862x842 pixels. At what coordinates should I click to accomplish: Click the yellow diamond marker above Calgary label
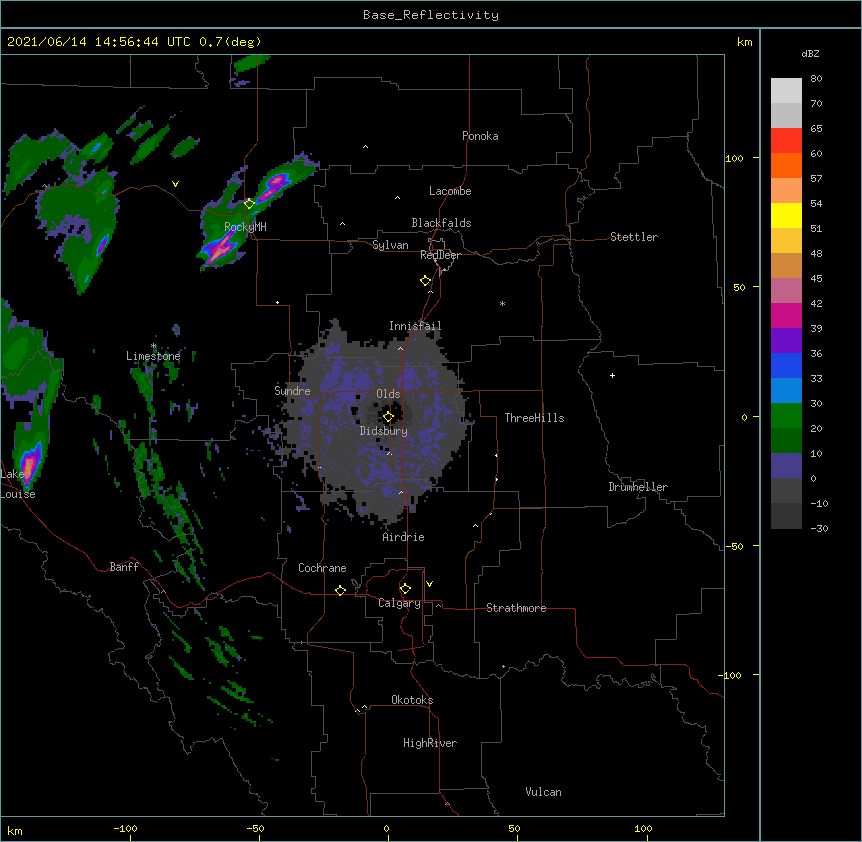click(405, 589)
